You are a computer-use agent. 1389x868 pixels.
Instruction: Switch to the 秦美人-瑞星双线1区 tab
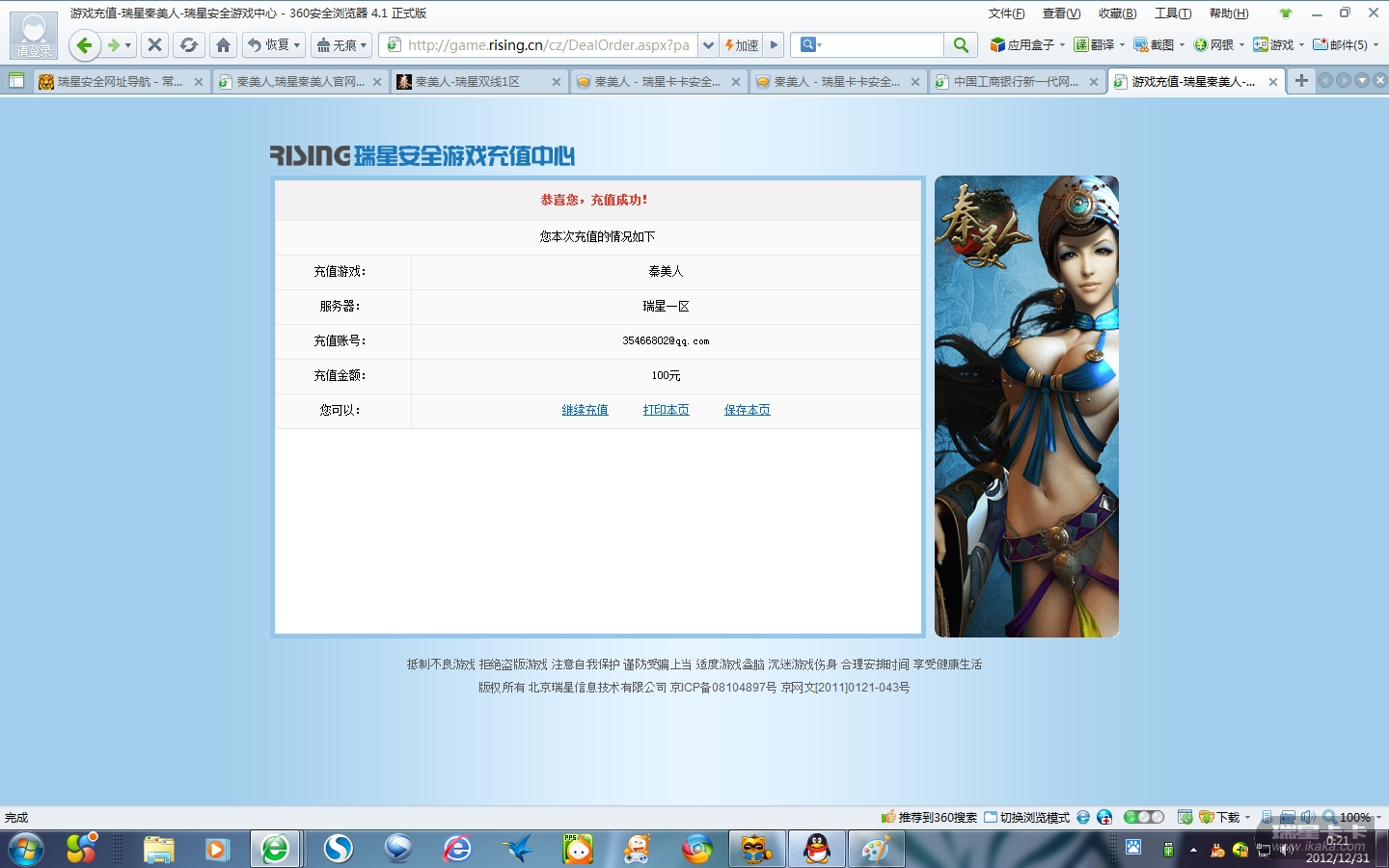coord(478,82)
